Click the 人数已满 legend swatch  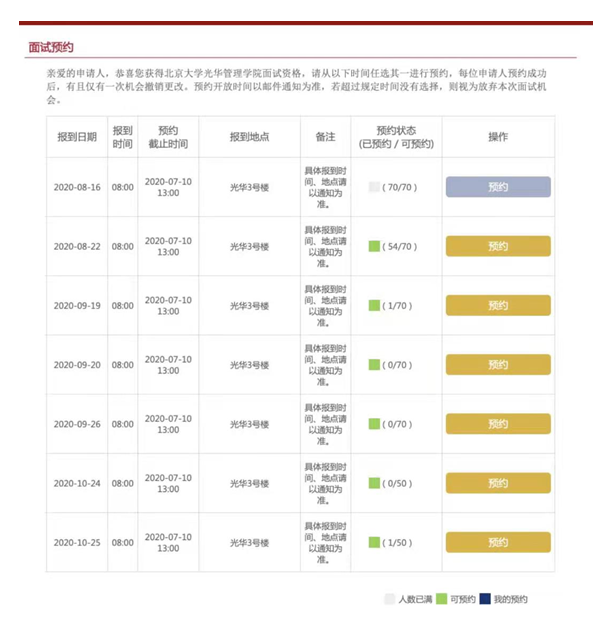pos(390,599)
